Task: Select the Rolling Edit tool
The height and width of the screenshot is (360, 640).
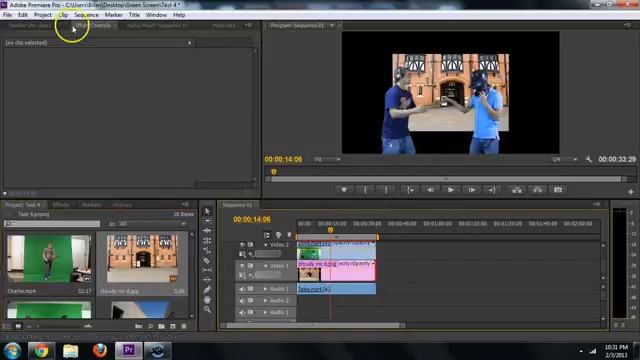Action: click(207, 240)
